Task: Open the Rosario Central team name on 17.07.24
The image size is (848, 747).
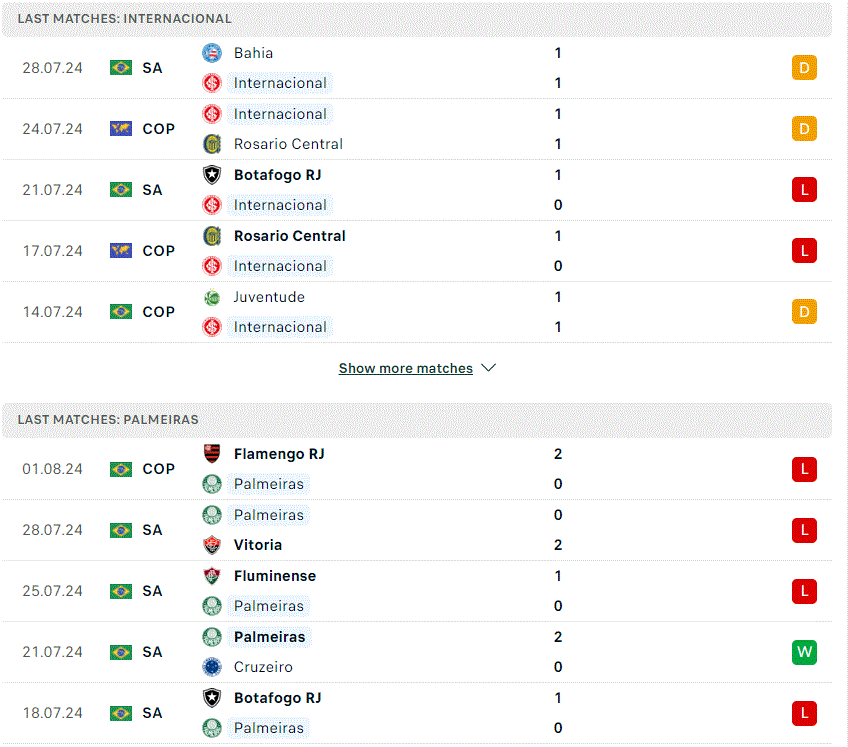Action: click(289, 236)
